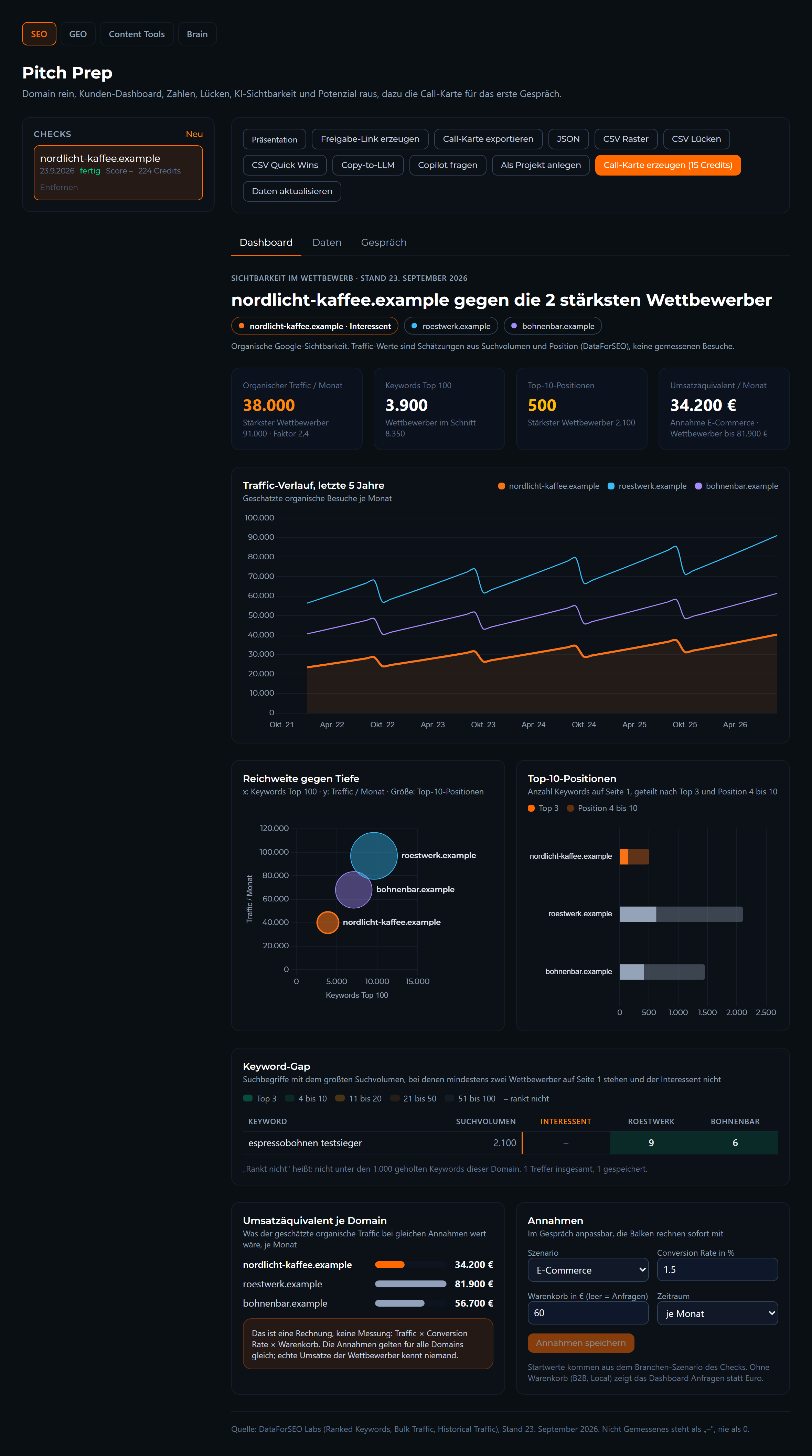The width and height of the screenshot is (812, 1456).
Task: Download CSV Lücken
Action: (696, 139)
